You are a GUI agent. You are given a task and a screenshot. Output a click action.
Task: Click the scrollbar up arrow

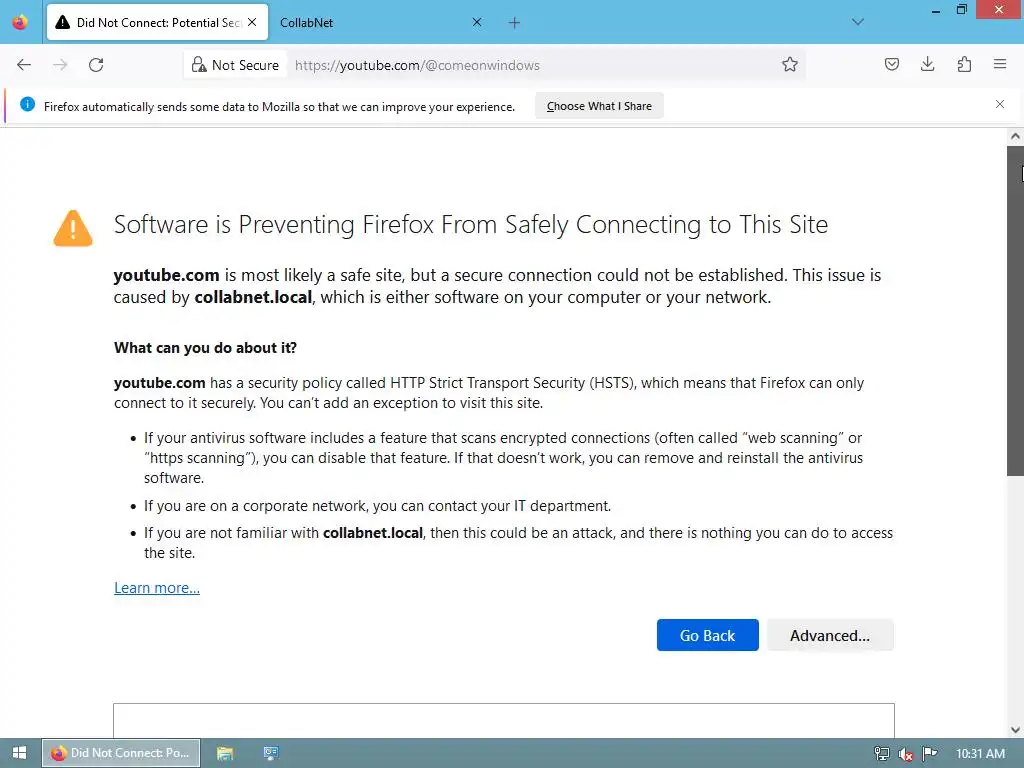[x=1015, y=136]
